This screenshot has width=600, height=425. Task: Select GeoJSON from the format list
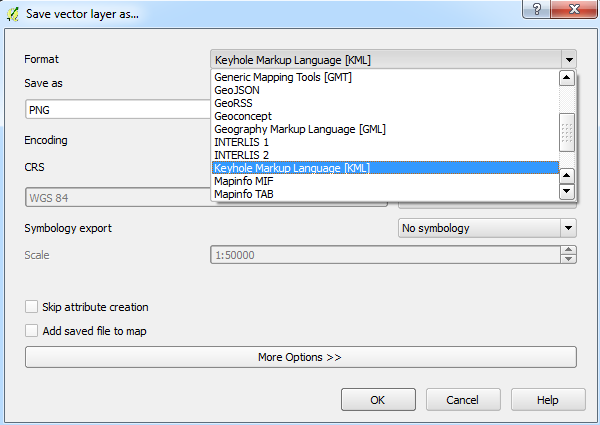pos(385,90)
